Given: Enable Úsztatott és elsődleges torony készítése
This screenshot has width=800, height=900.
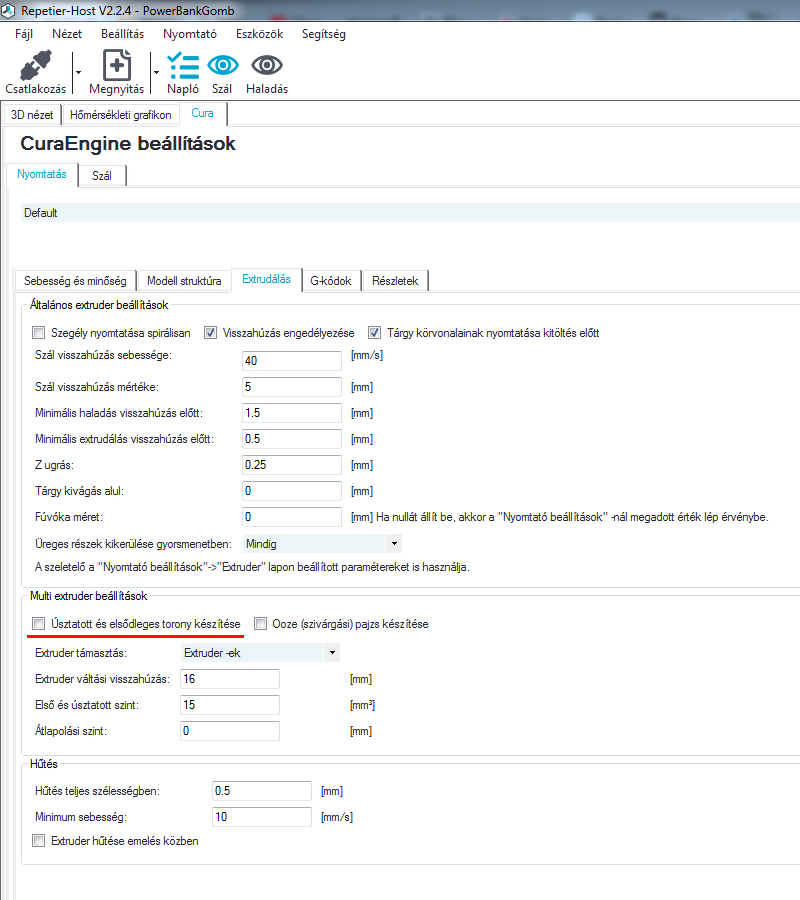Looking at the screenshot, I should (38, 623).
